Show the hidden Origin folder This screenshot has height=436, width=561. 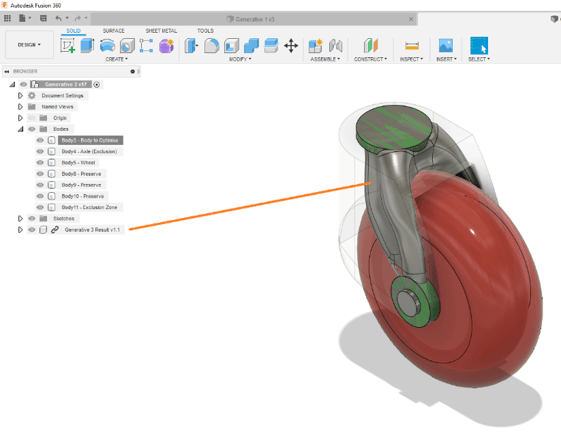point(32,118)
